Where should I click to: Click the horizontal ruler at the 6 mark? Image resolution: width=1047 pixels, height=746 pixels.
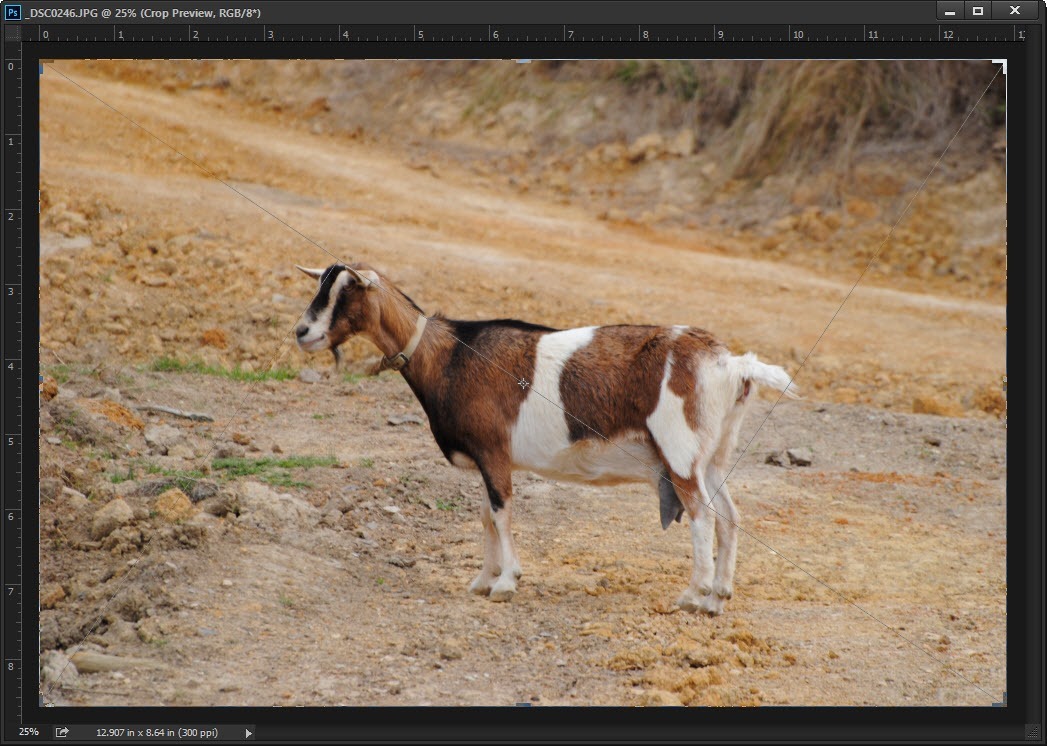[494, 34]
